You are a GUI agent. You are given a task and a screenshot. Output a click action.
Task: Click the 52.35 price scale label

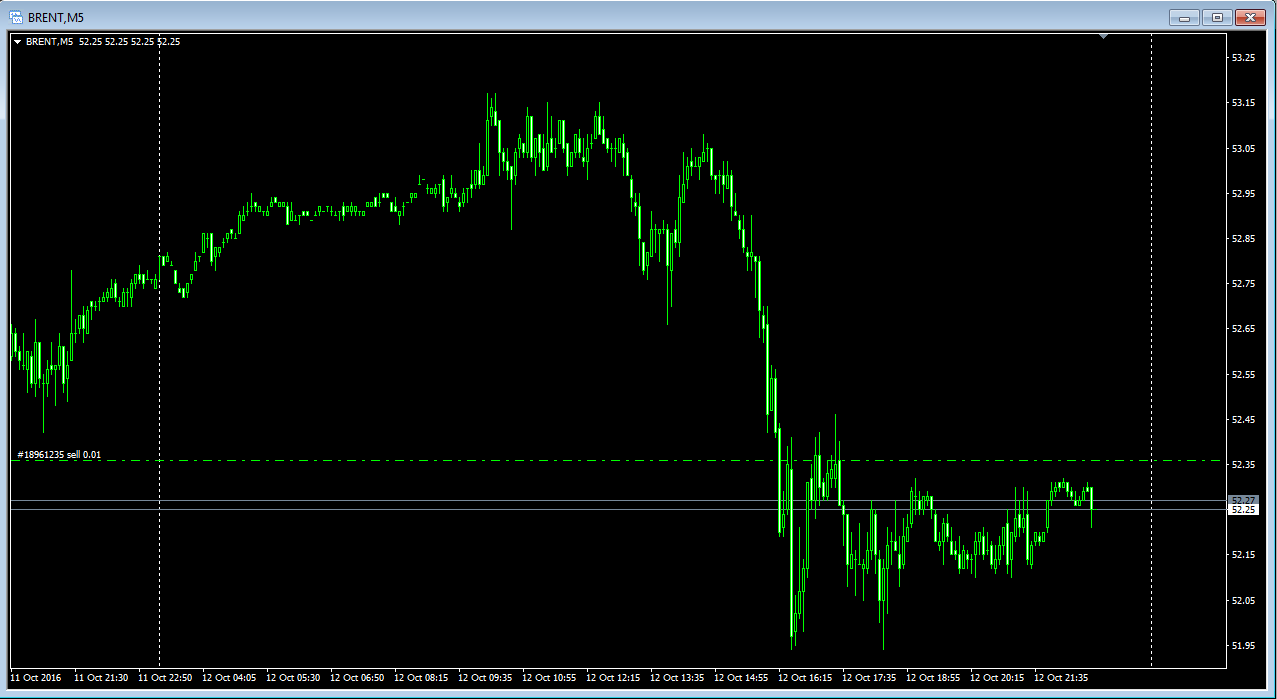(1243, 465)
